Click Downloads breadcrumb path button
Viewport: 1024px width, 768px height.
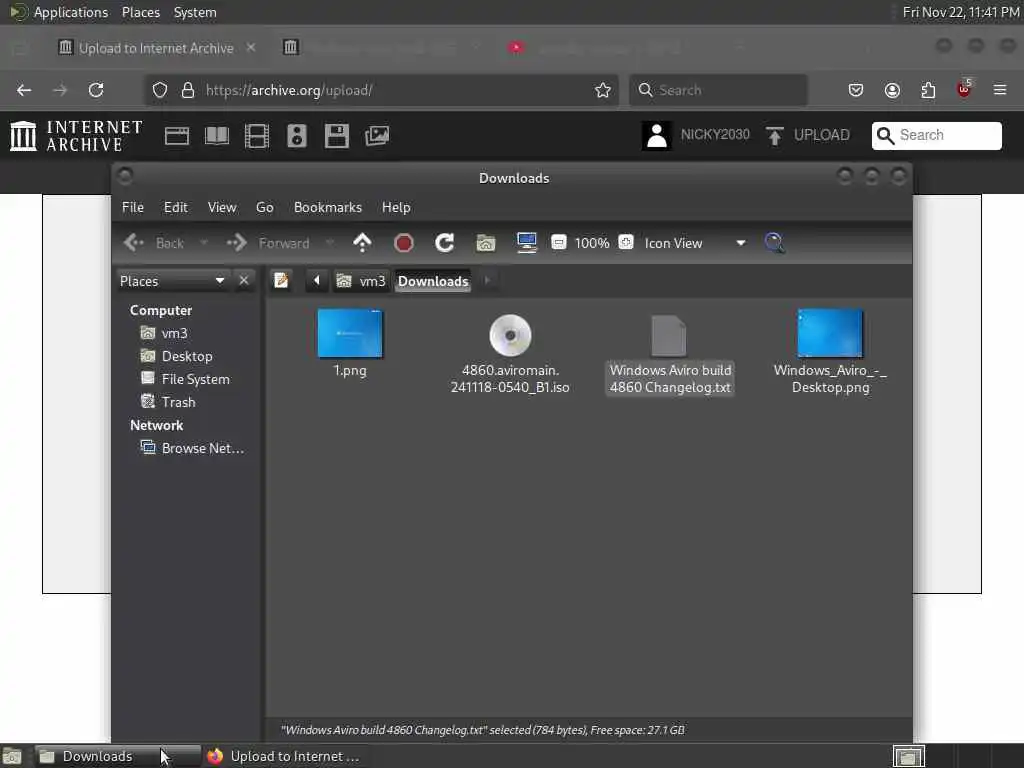[433, 281]
